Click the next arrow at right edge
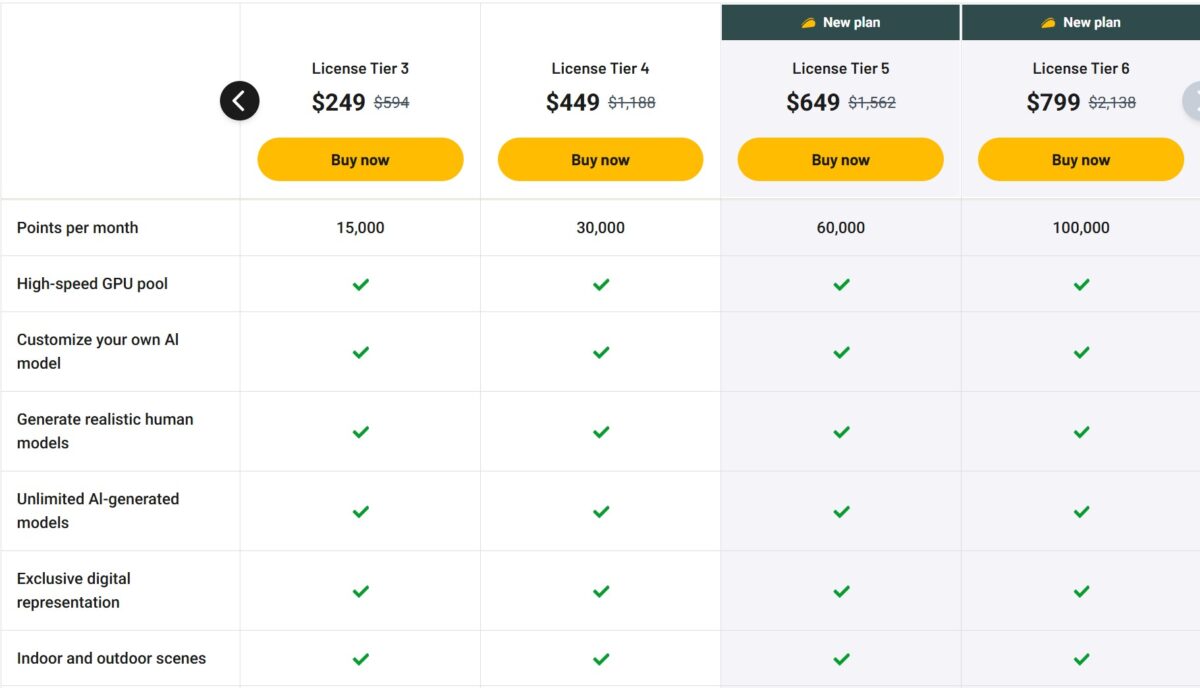1200x688 pixels. tap(1192, 101)
